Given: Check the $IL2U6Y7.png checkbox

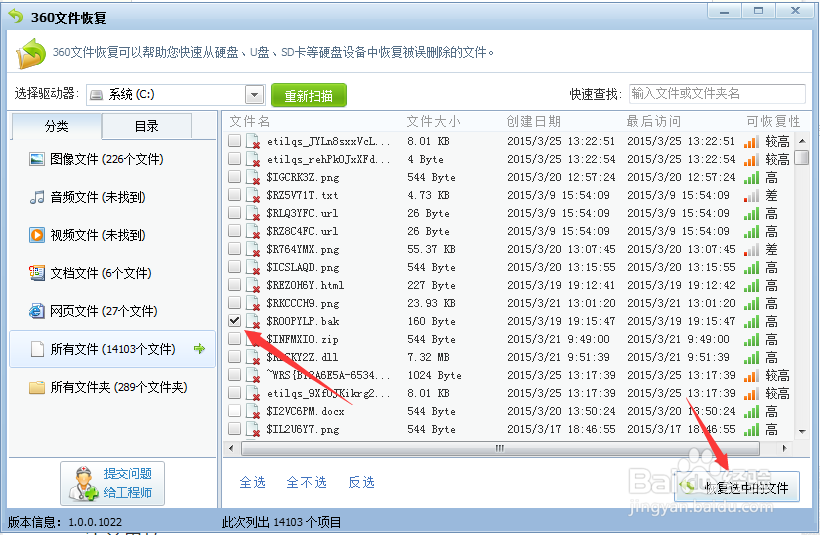Looking at the screenshot, I should tap(234, 429).
